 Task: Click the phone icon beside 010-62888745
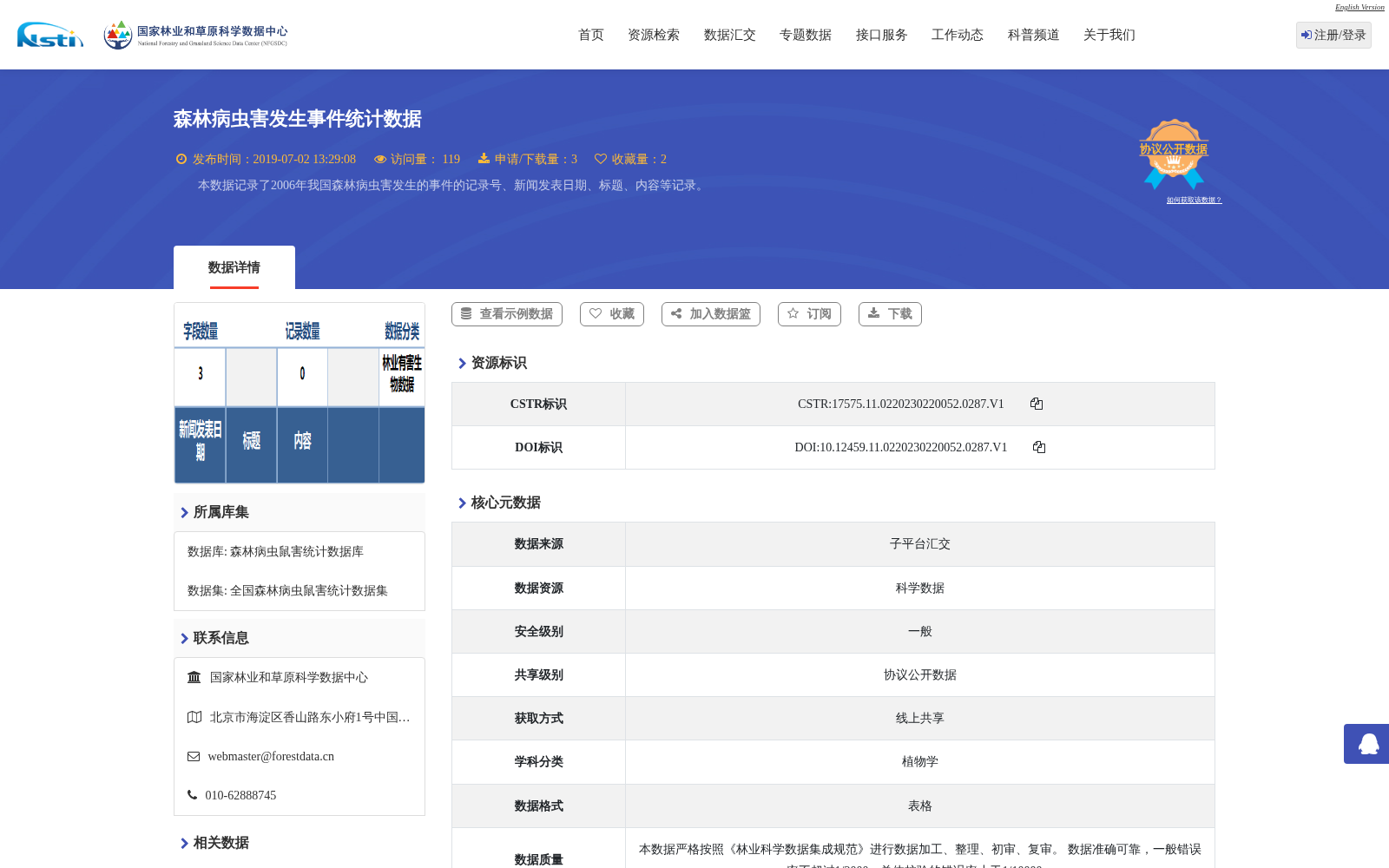[192, 795]
